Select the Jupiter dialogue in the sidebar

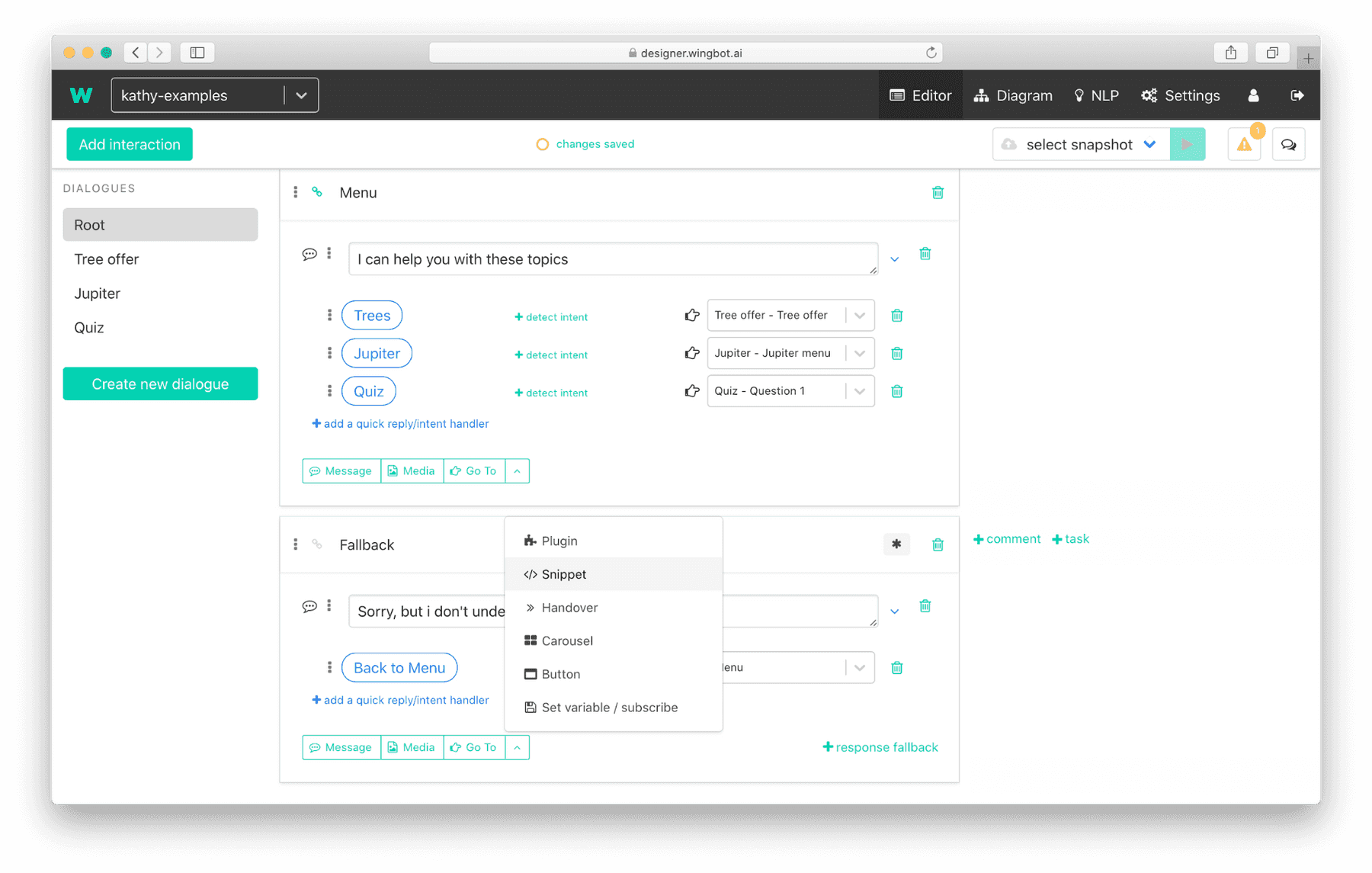[x=96, y=293]
